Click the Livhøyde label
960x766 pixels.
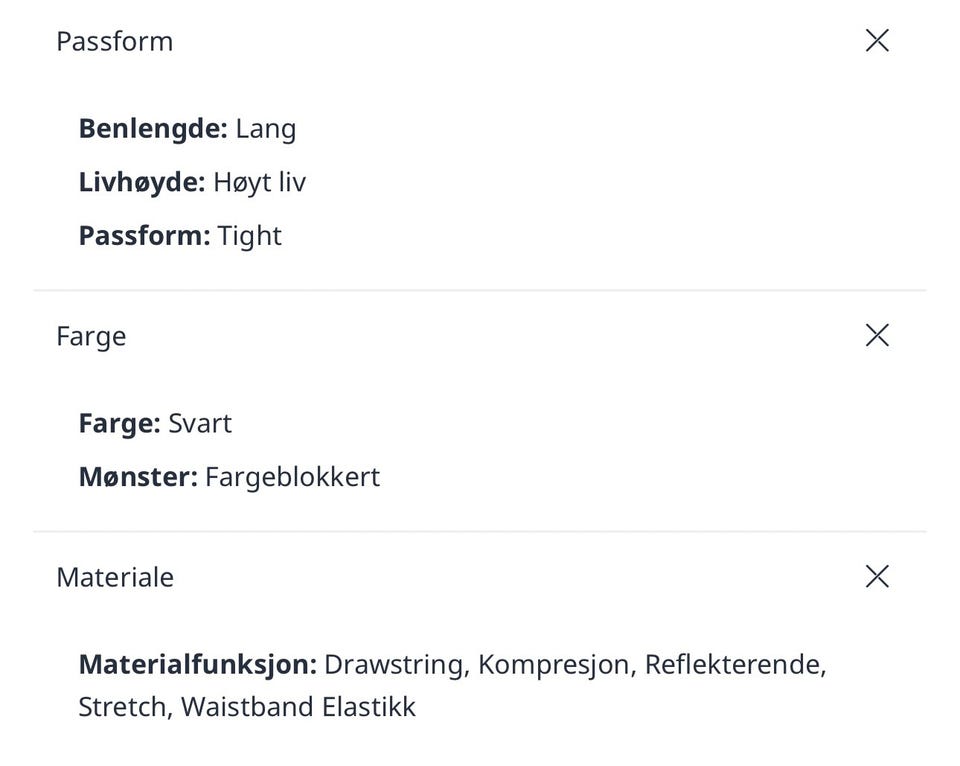(141, 182)
